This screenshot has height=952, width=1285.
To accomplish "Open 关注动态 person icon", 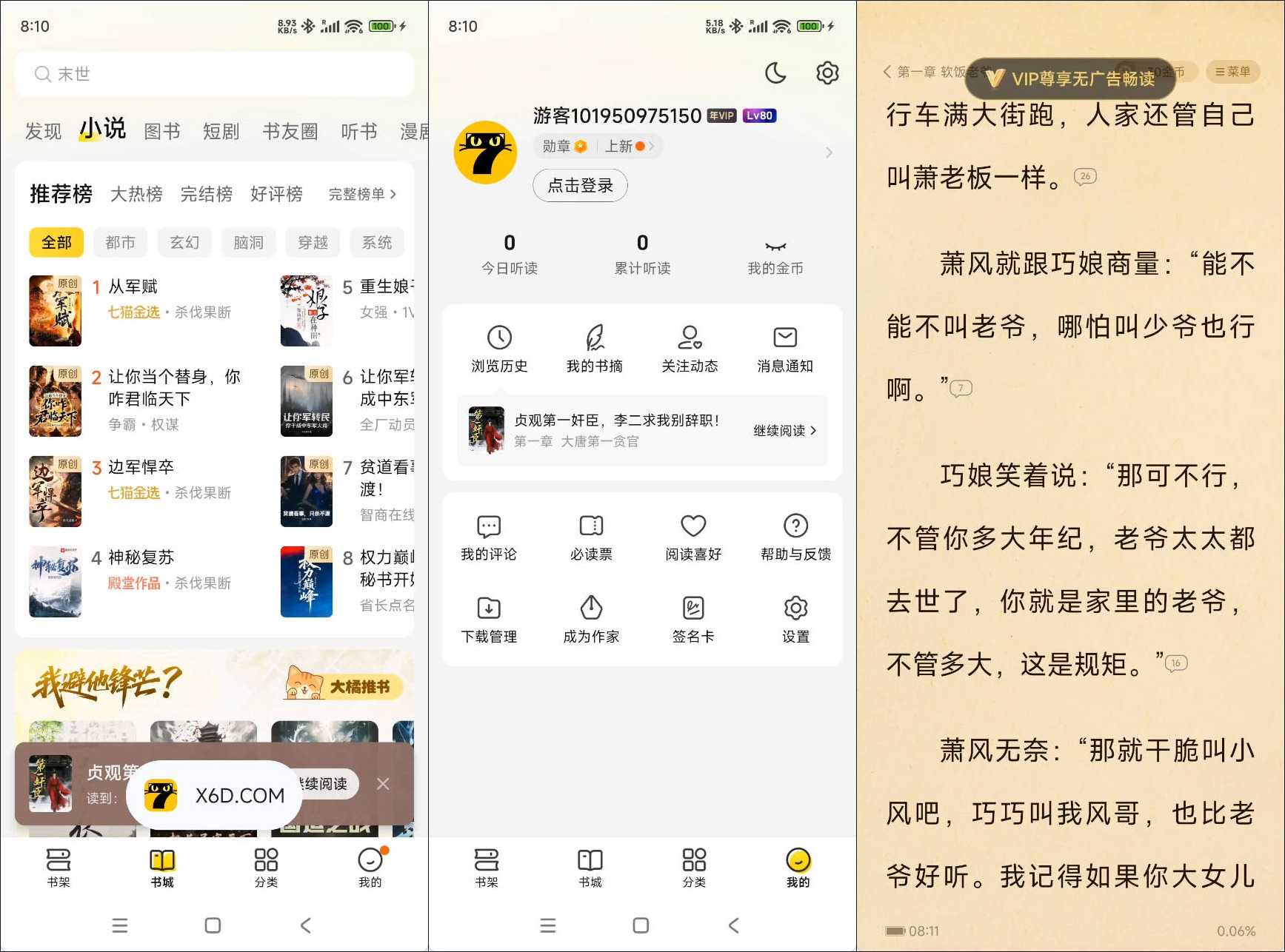I will pos(690,338).
